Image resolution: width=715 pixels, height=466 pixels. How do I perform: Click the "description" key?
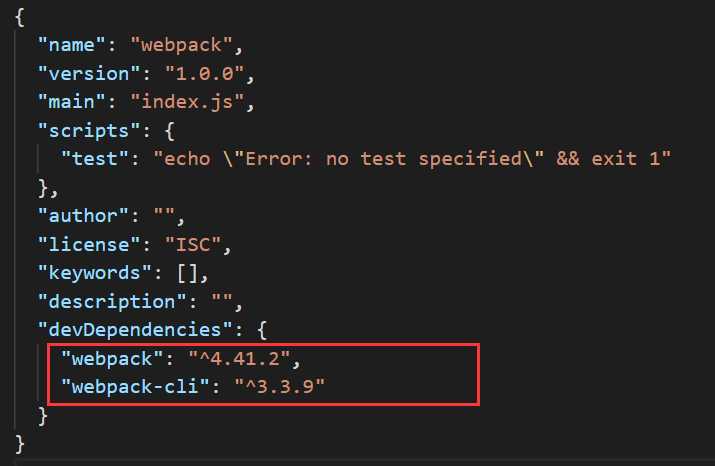pos(112,302)
